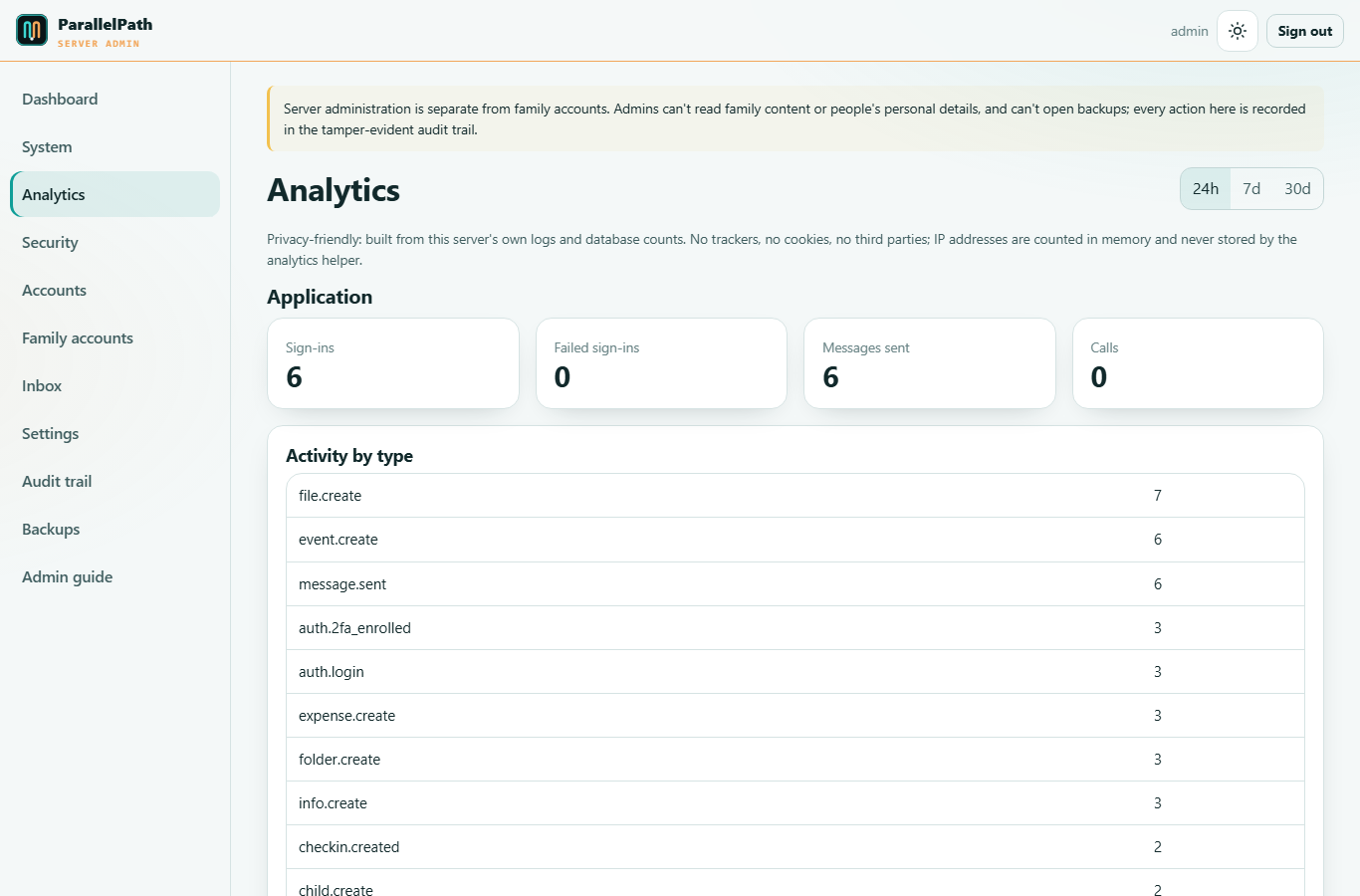The width and height of the screenshot is (1360, 896).
Task: Click the admin username in the header
Action: coord(1190,31)
